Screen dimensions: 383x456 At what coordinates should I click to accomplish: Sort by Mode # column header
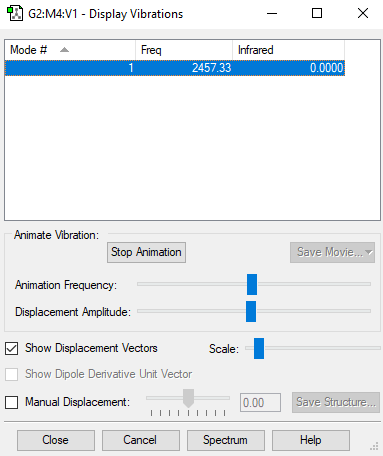70,50
